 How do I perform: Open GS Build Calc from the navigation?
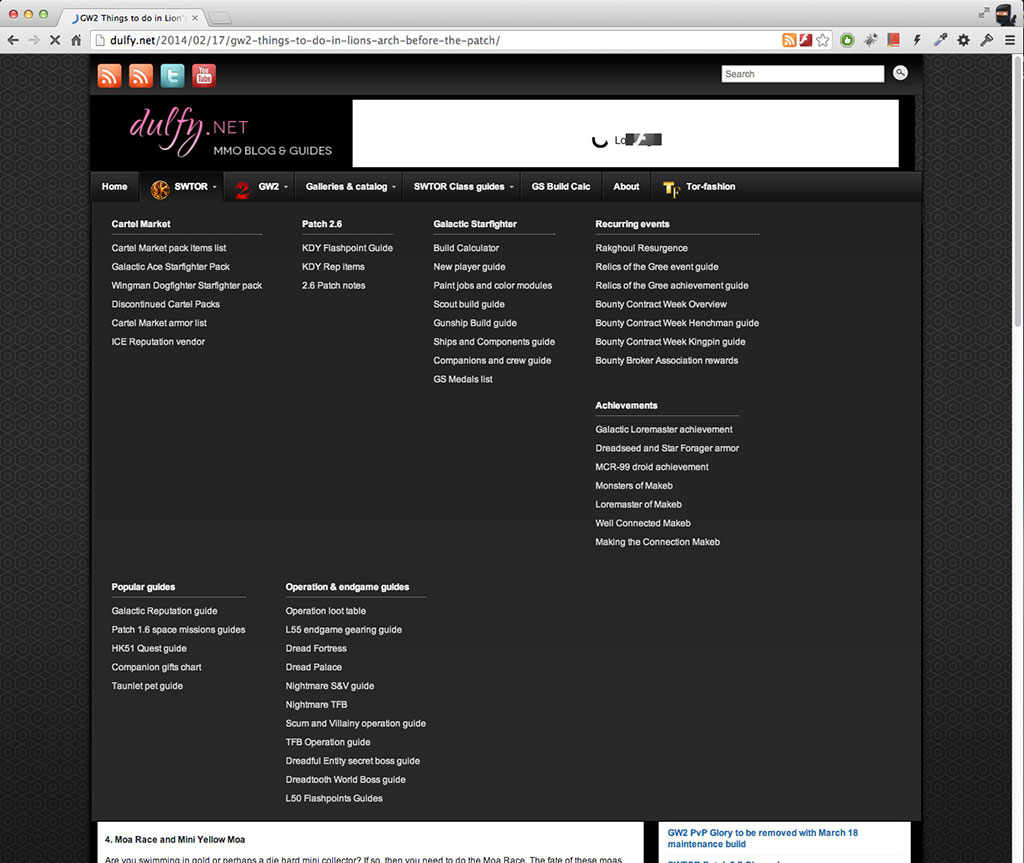point(560,187)
